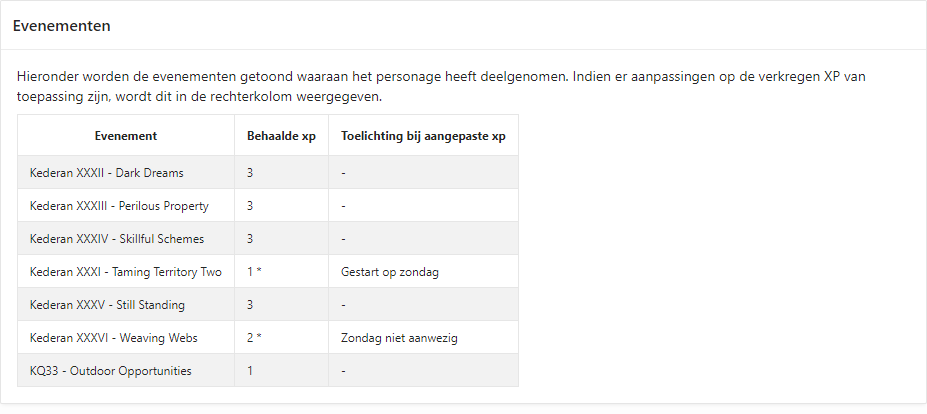Click the Evenementen panel heading
Viewport: 927px width, 414px height.
(x=61, y=26)
